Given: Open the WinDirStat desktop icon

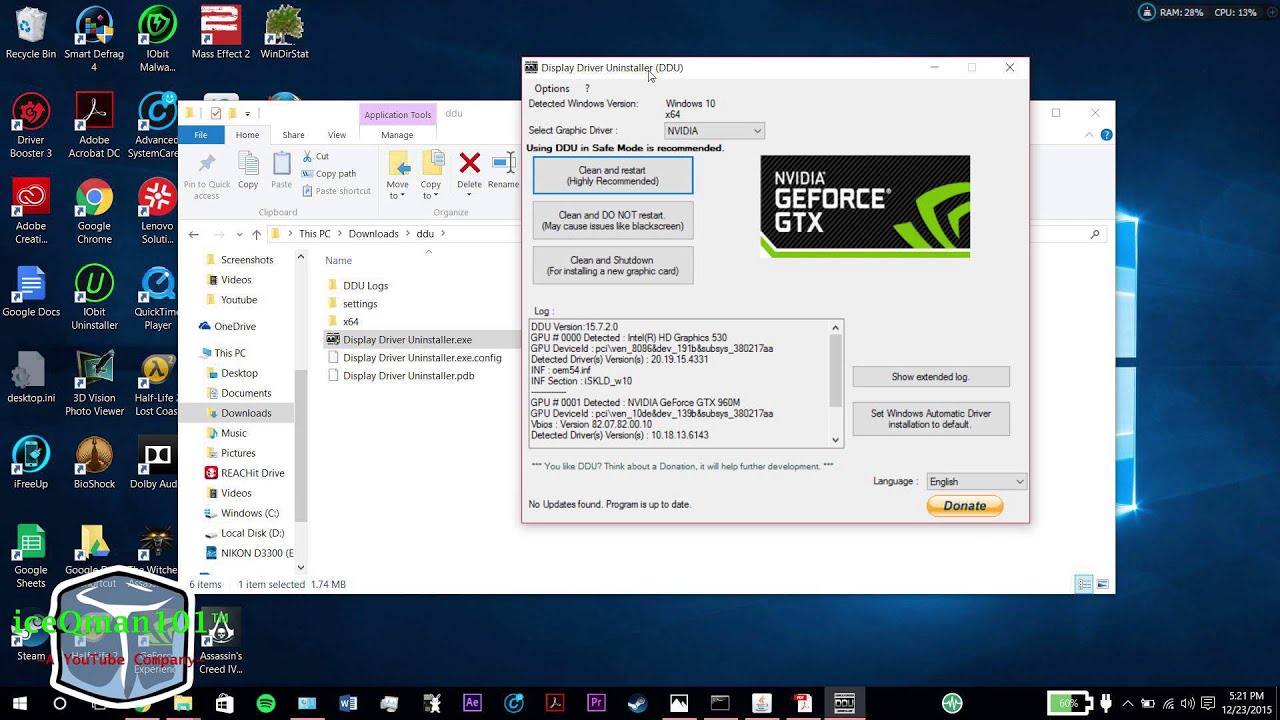Looking at the screenshot, I should [284, 33].
